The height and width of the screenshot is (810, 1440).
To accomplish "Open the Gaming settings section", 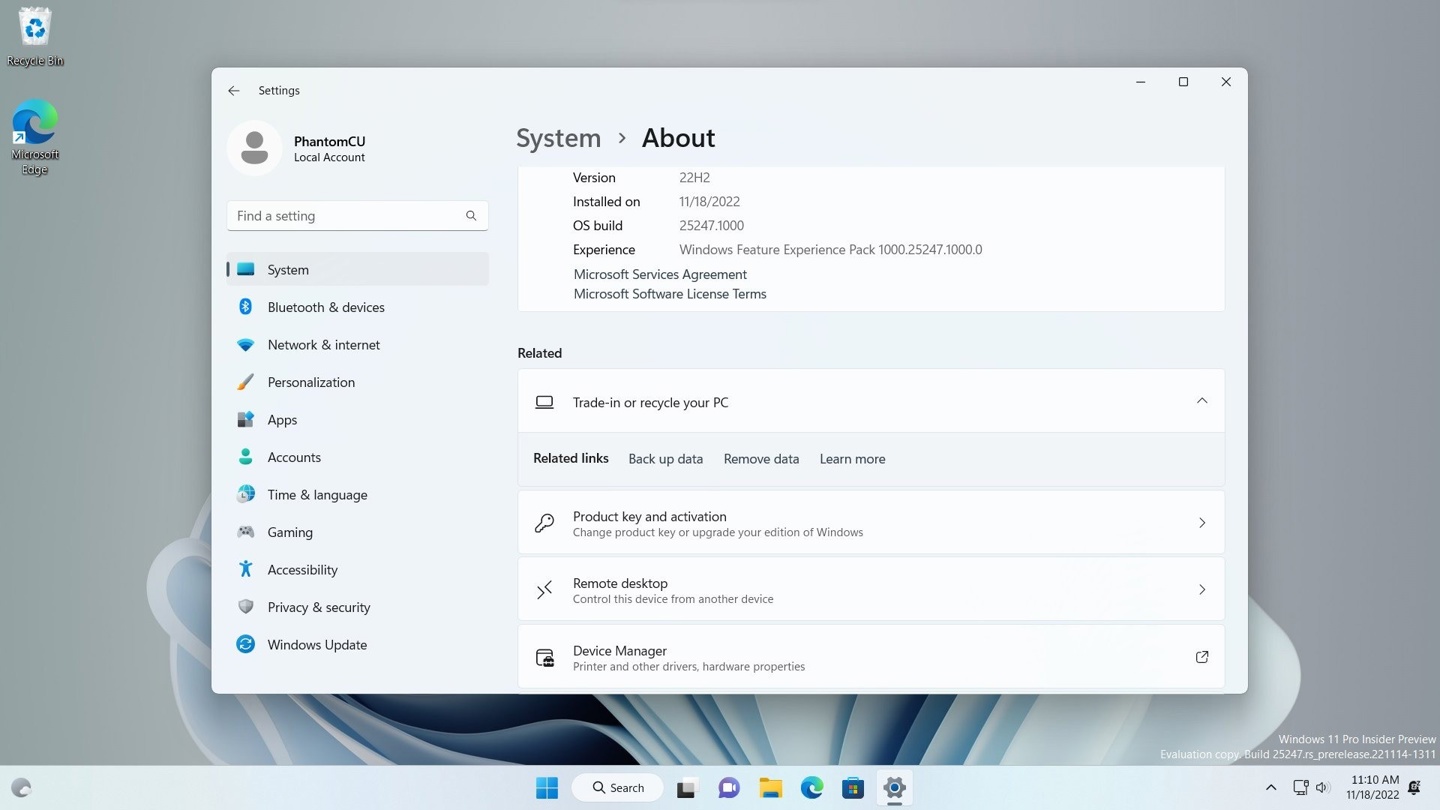I will pos(289,532).
